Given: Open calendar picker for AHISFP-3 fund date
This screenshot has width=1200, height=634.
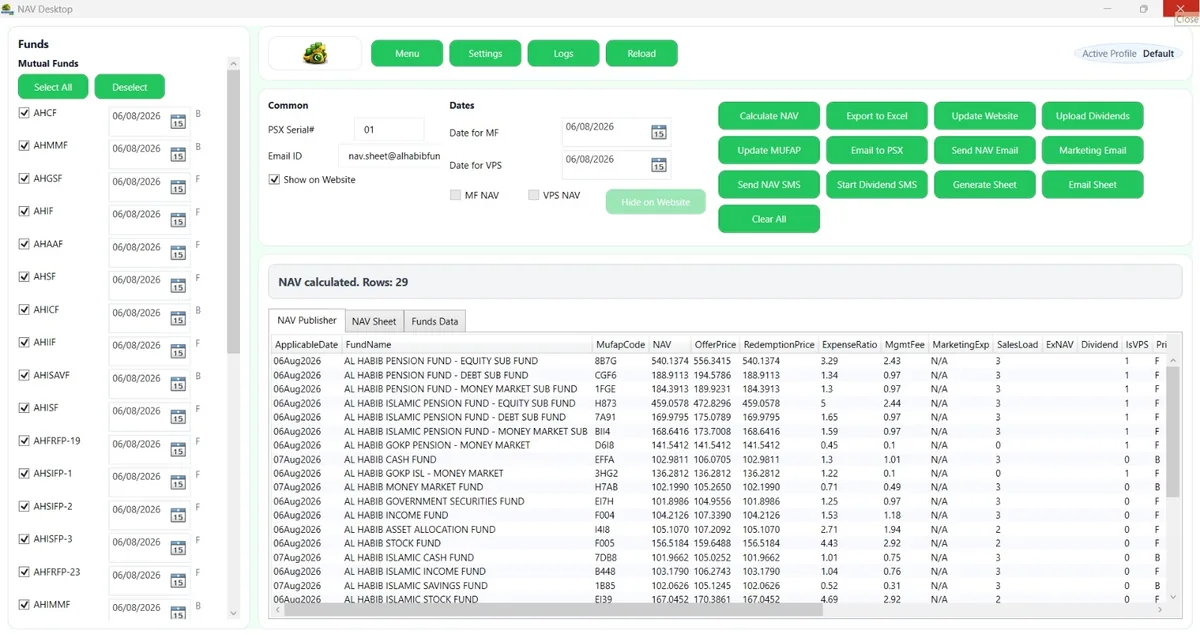Looking at the screenshot, I should coord(178,549).
